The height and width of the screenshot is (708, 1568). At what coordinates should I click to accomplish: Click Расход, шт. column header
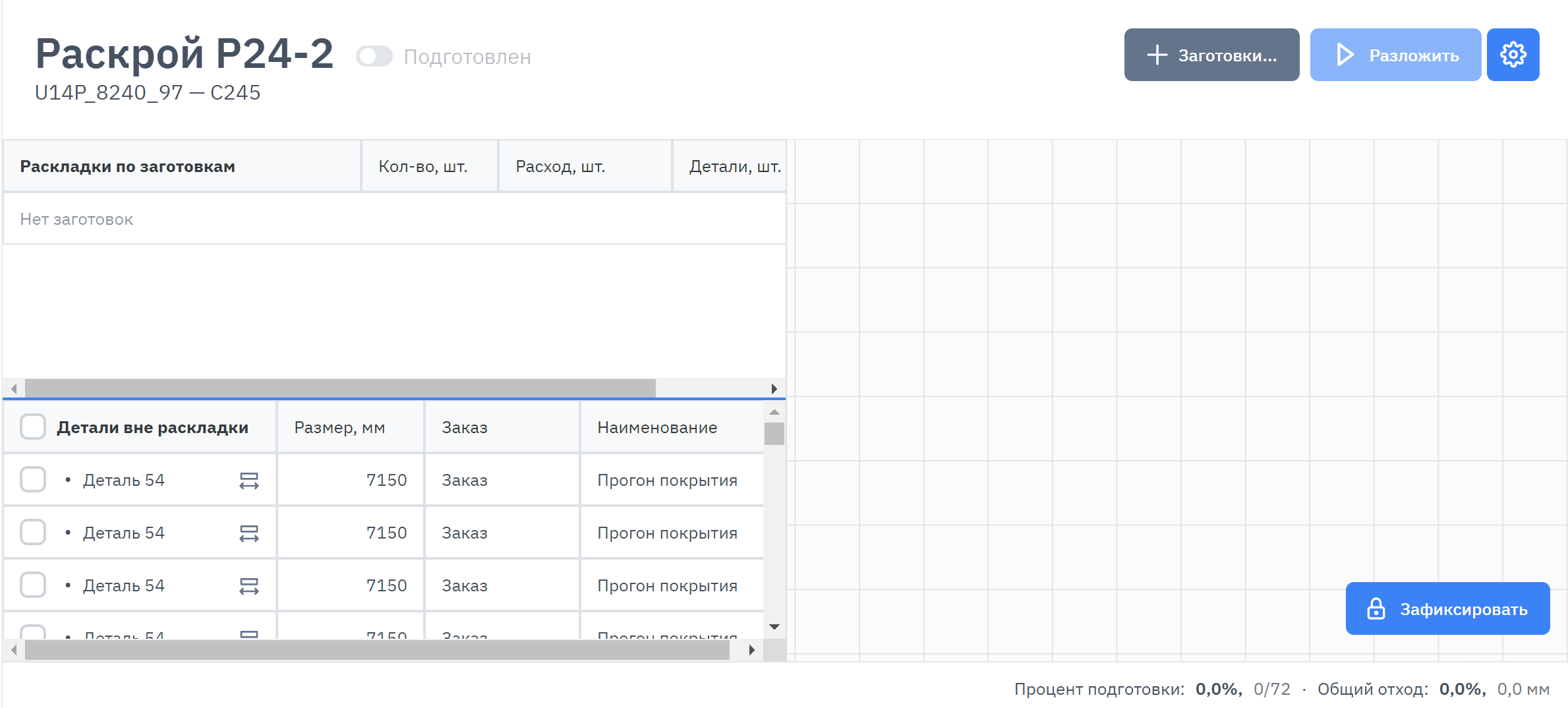[x=585, y=166]
